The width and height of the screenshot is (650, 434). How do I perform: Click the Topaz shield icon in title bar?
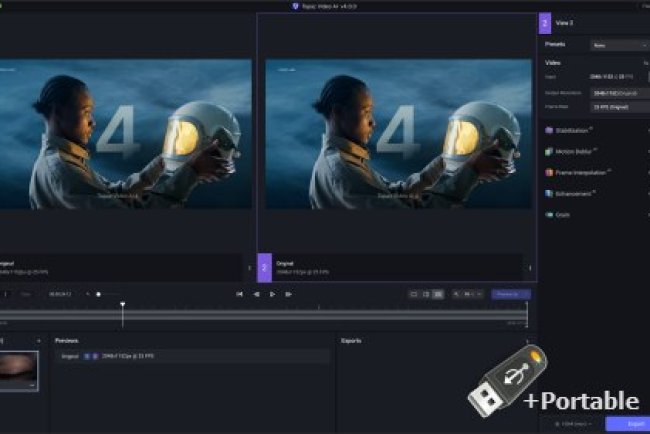pyautogui.click(x=295, y=6)
